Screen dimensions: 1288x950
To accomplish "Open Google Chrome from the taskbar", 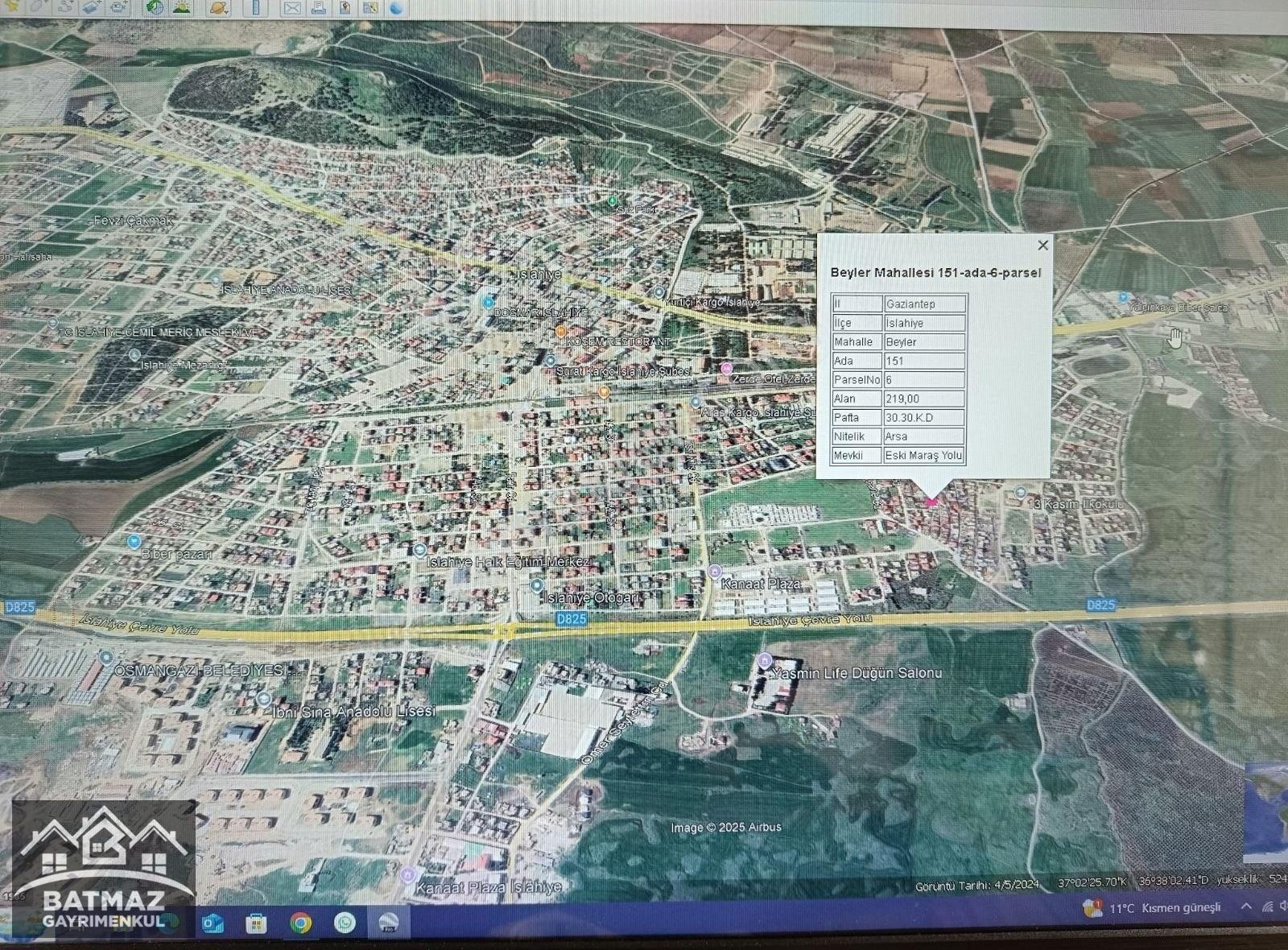I will [x=301, y=923].
